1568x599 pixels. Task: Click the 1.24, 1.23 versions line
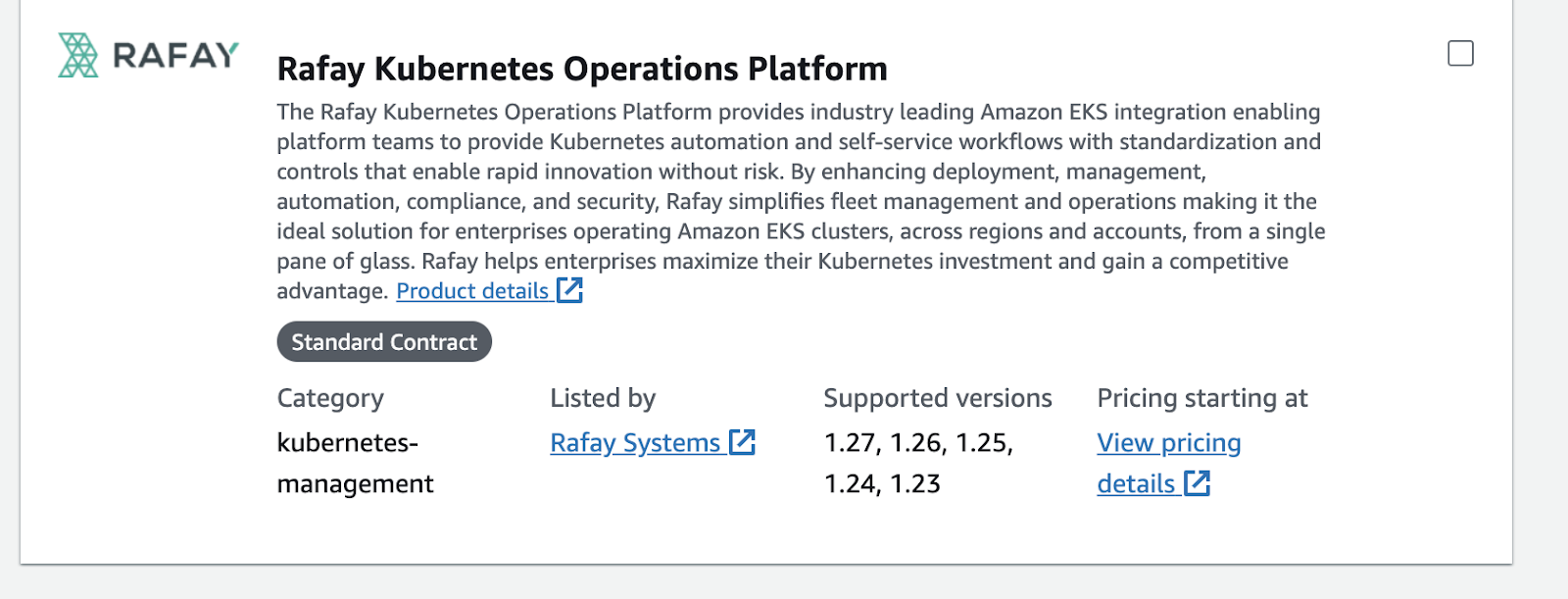[882, 484]
